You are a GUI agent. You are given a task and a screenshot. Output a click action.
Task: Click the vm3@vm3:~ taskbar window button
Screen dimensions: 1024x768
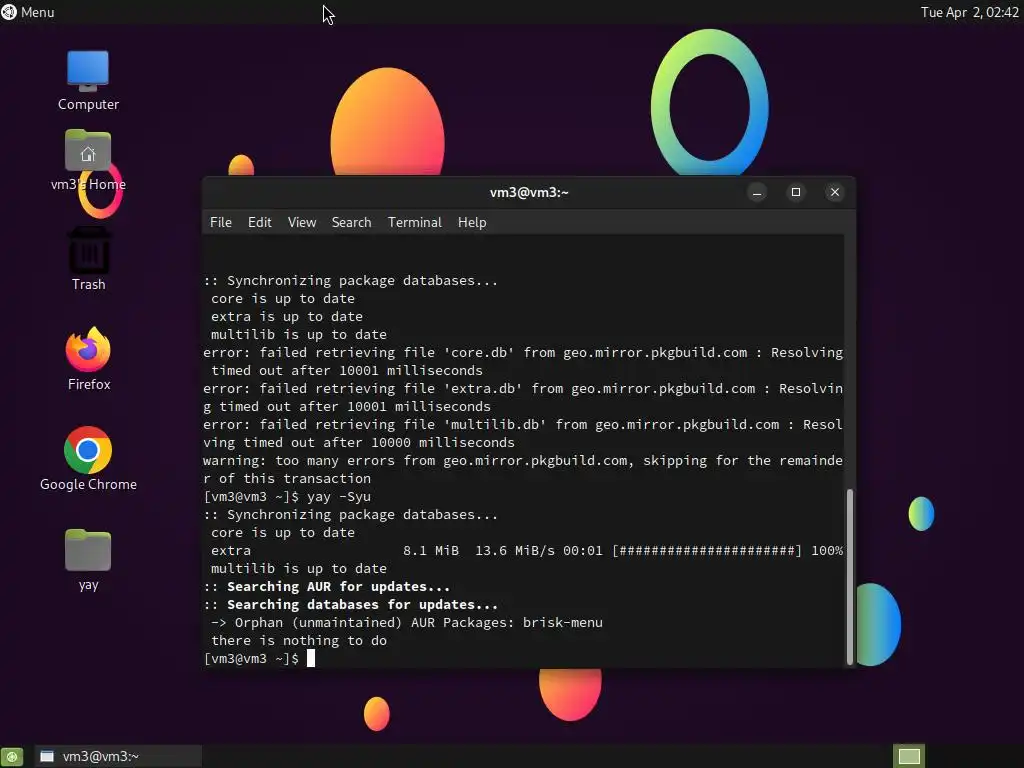tap(118, 756)
